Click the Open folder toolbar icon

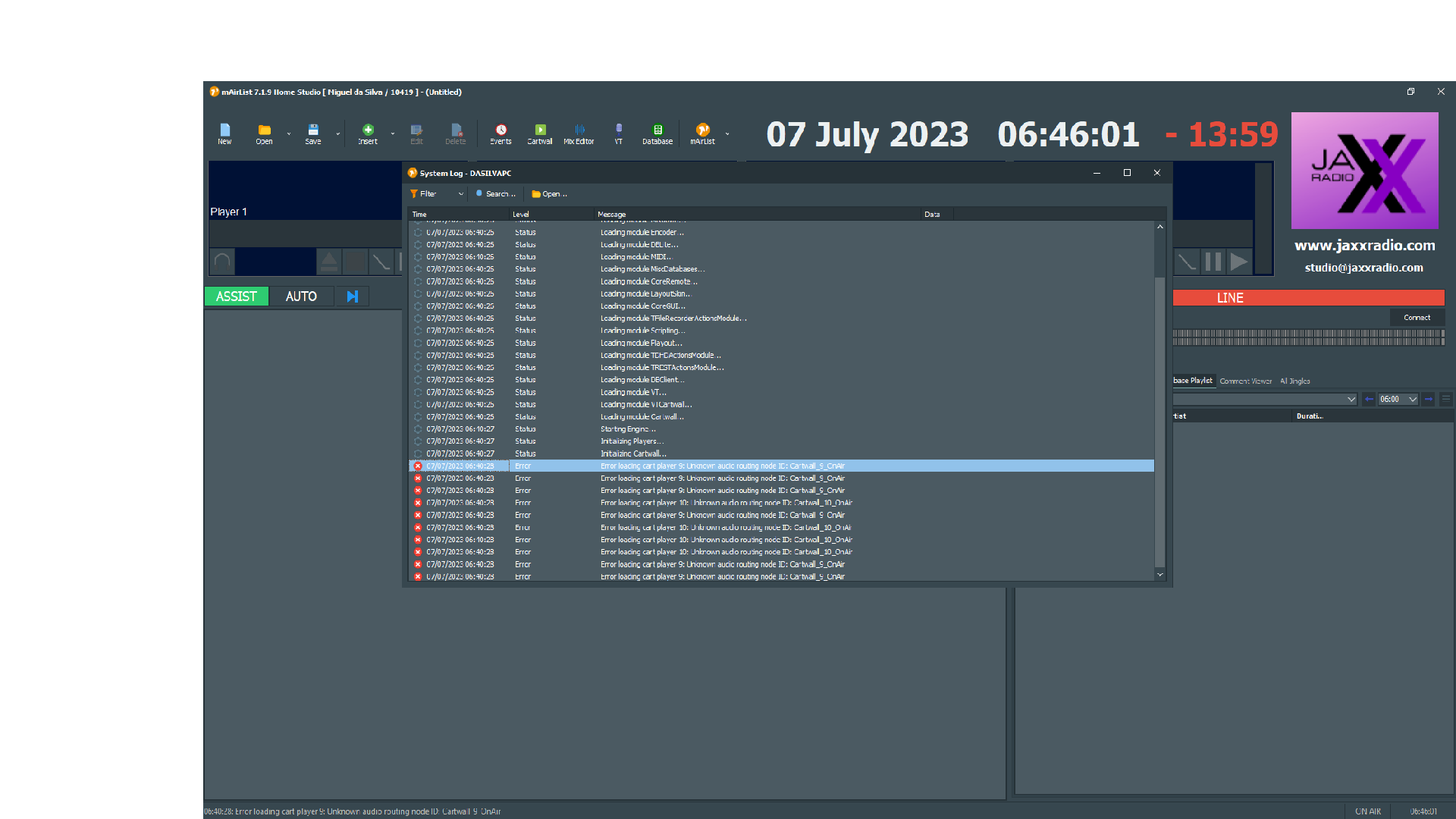(264, 133)
